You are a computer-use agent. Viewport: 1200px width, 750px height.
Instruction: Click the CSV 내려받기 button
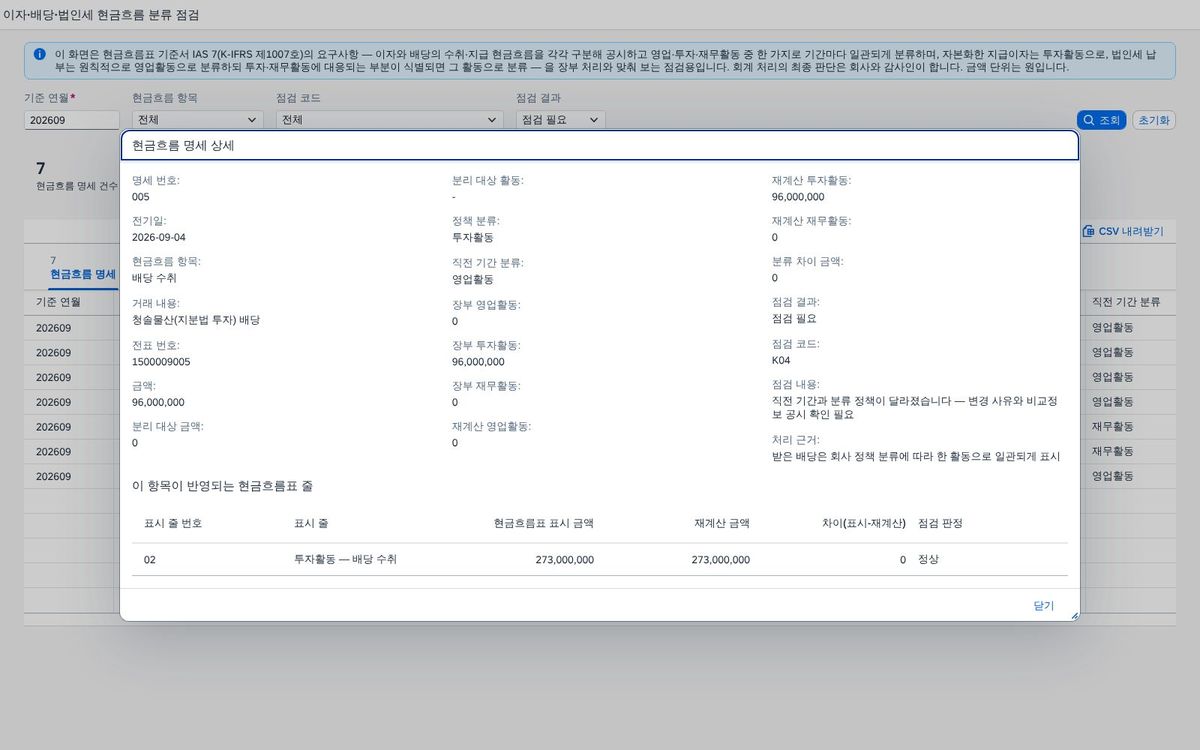pyautogui.click(x=1123, y=231)
